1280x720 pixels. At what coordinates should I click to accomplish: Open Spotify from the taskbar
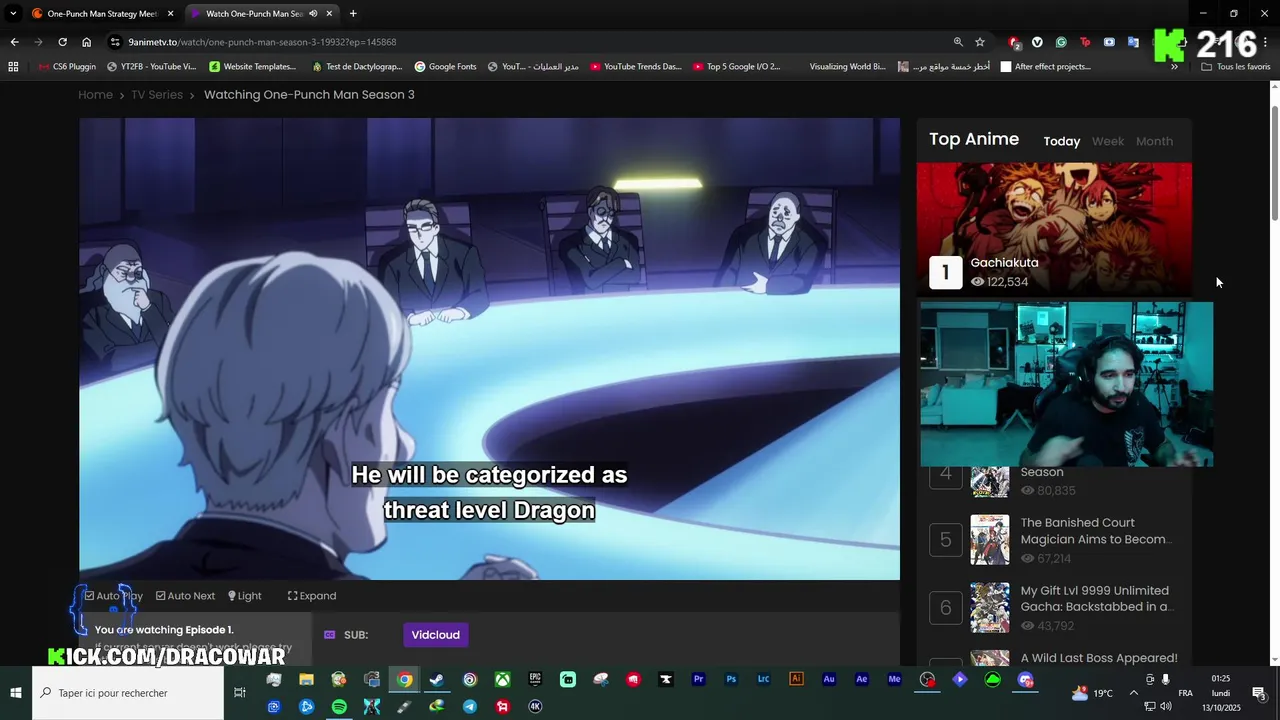coord(339,707)
